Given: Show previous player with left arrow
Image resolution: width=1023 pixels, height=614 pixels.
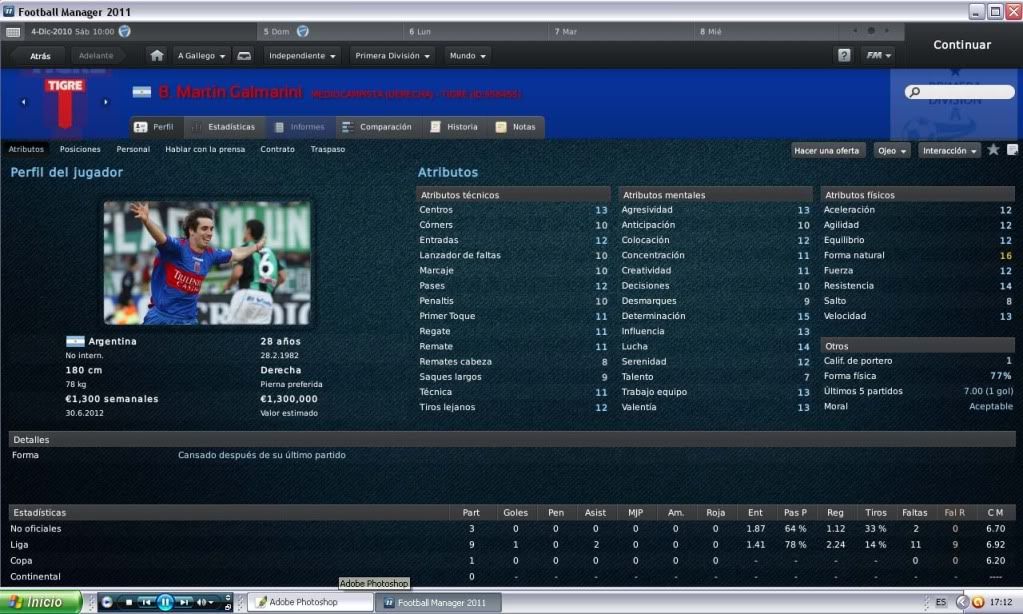Looking at the screenshot, I should click(24, 102).
